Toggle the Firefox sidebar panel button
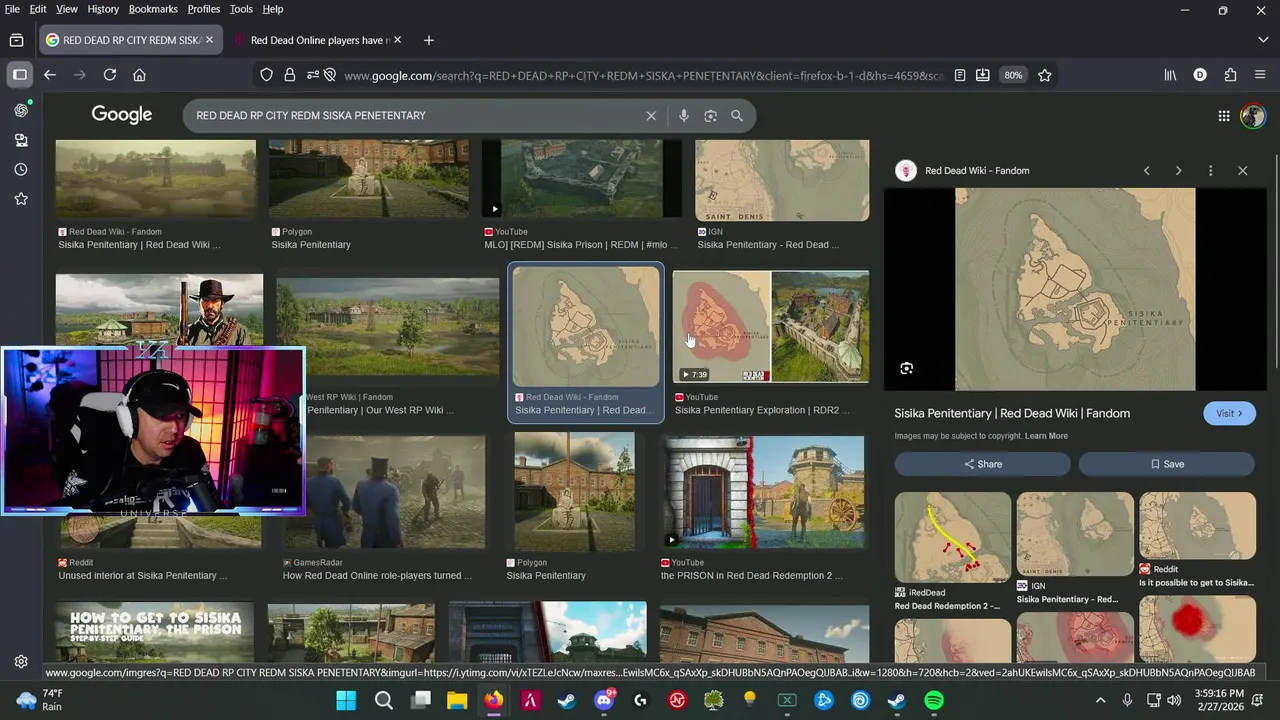Viewport: 1280px width, 720px height. [19, 75]
